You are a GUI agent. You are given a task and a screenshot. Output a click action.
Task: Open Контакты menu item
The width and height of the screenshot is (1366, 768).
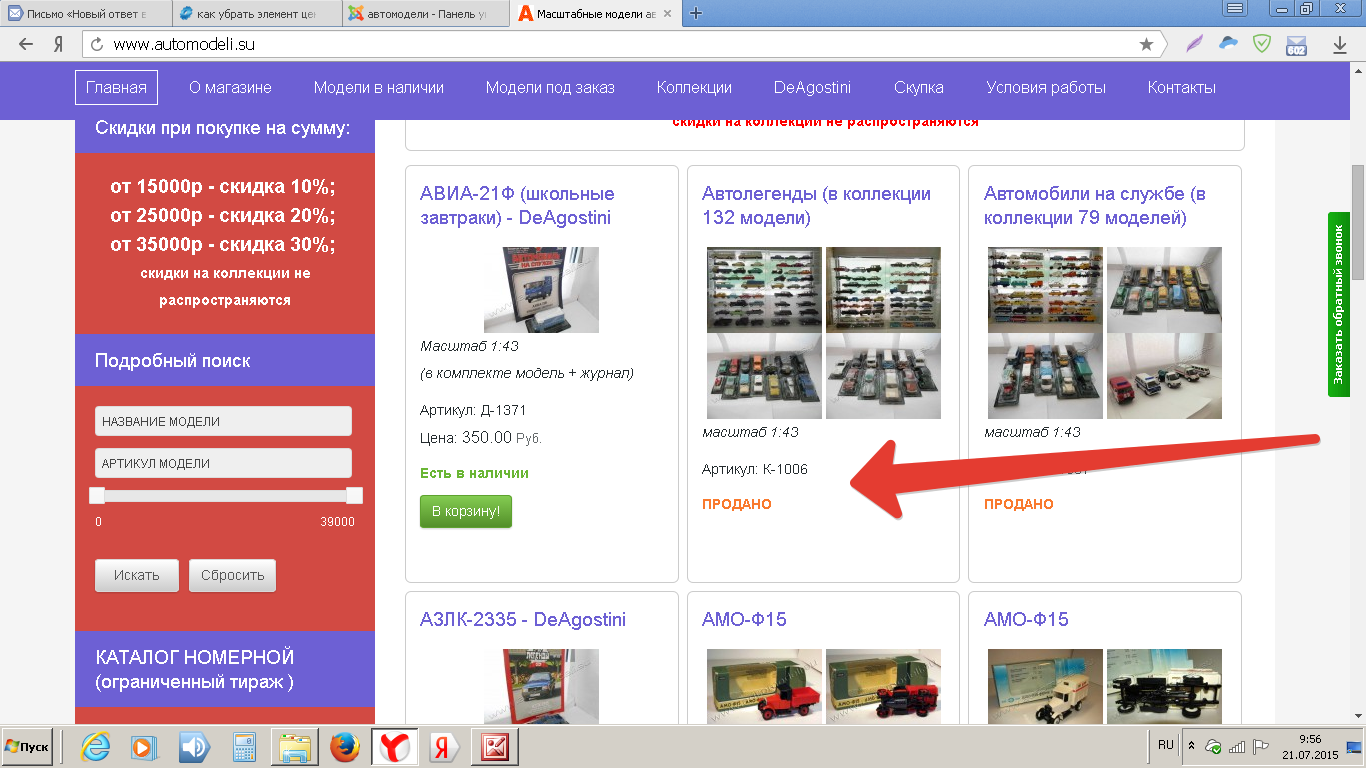pyautogui.click(x=1182, y=87)
